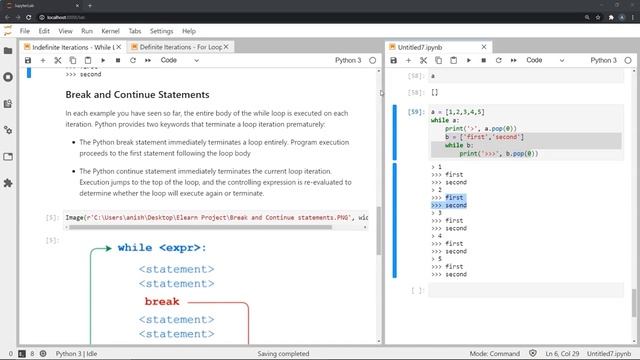
Task: Click Python 3 | Idle status bar item
Action: click(x=76, y=353)
